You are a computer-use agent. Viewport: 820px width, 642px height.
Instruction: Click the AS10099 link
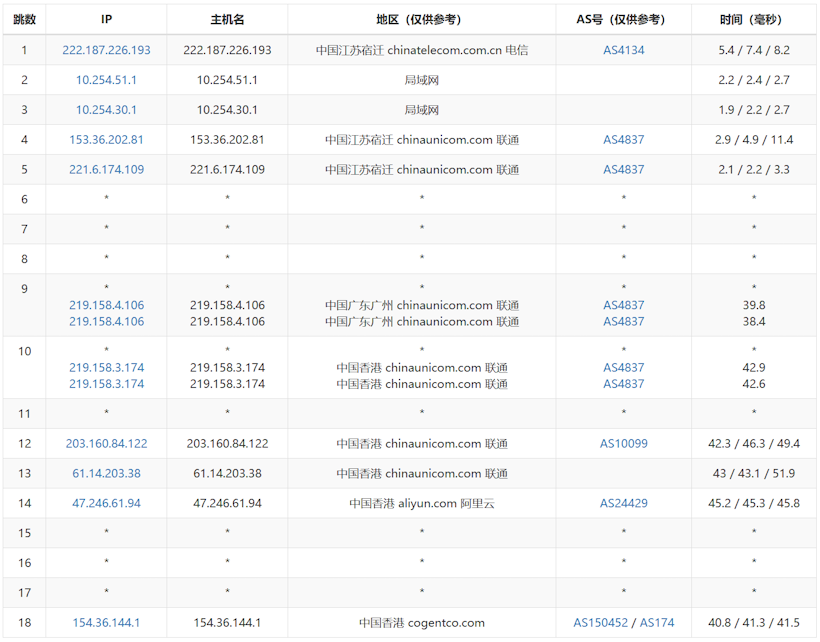(623, 444)
